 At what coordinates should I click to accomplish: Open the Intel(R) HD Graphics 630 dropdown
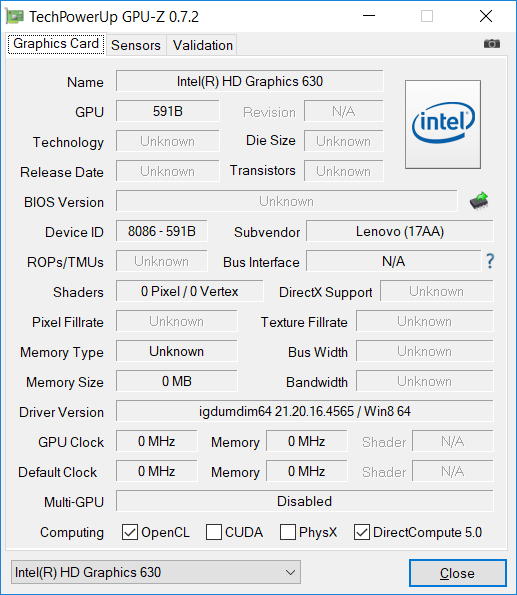pyautogui.click(x=156, y=572)
